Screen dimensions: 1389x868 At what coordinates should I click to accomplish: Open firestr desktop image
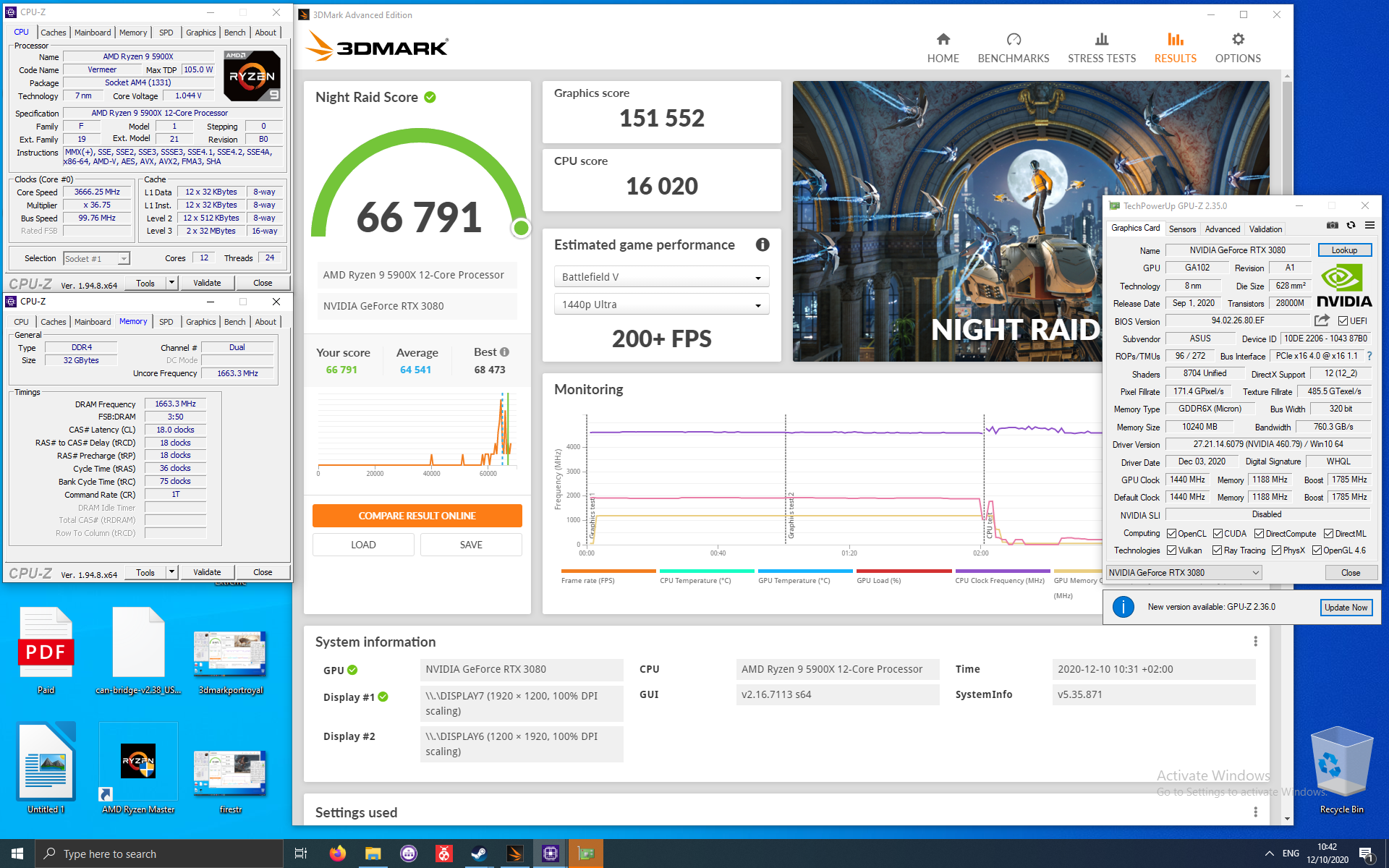click(x=231, y=780)
